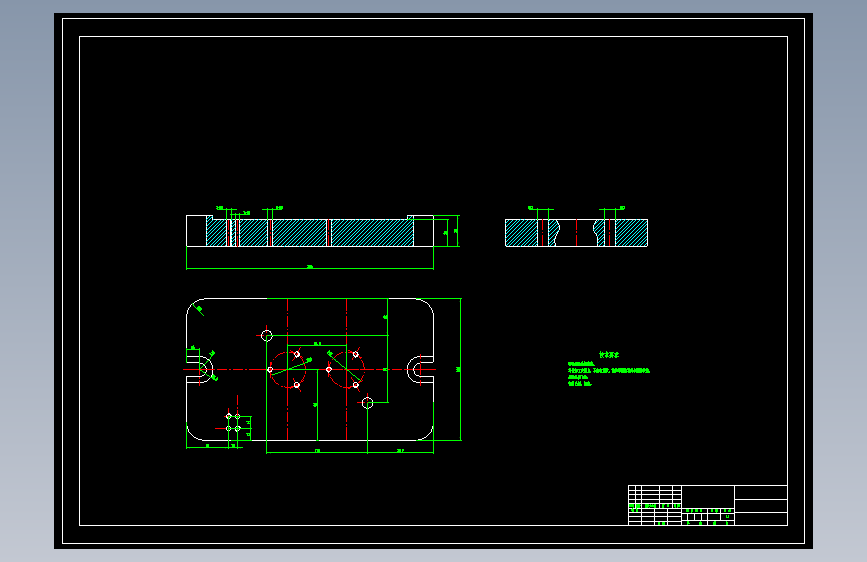Select the green technical requirements heading
This screenshot has width=867, height=562.
[609, 355]
